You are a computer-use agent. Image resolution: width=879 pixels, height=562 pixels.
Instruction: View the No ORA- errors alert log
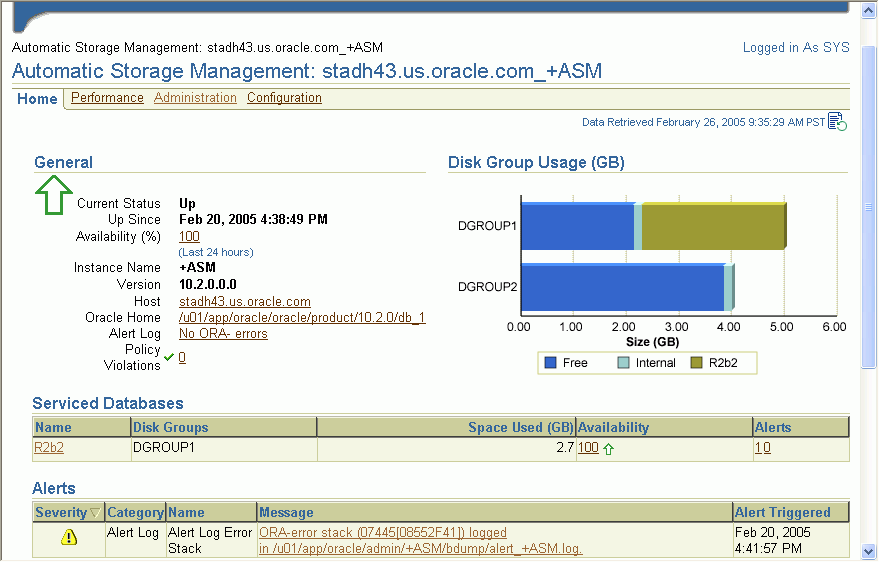(x=223, y=333)
